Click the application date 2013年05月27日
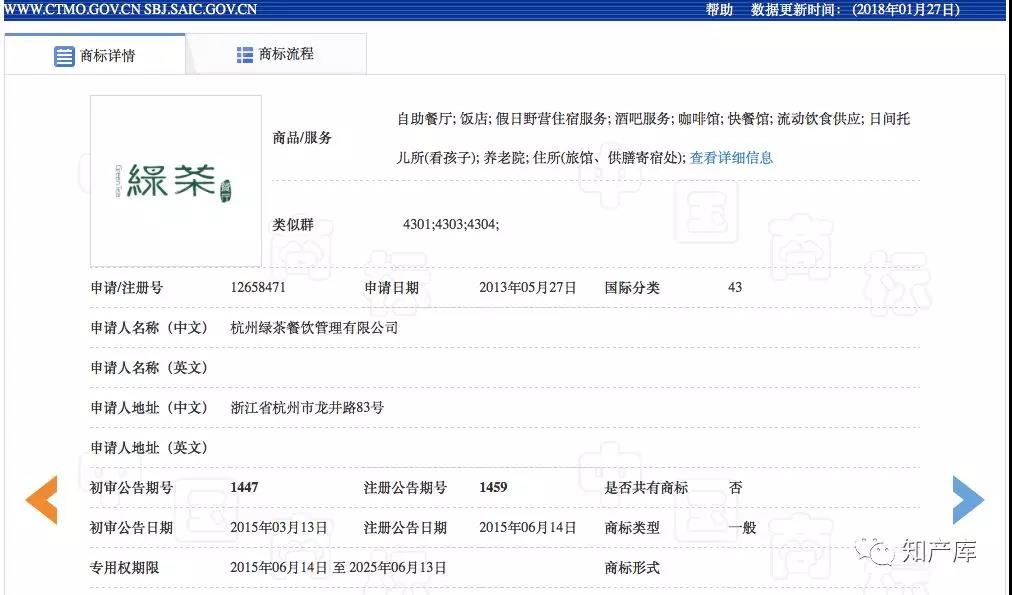Screen dimensions: 1012x595 pos(528,288)
